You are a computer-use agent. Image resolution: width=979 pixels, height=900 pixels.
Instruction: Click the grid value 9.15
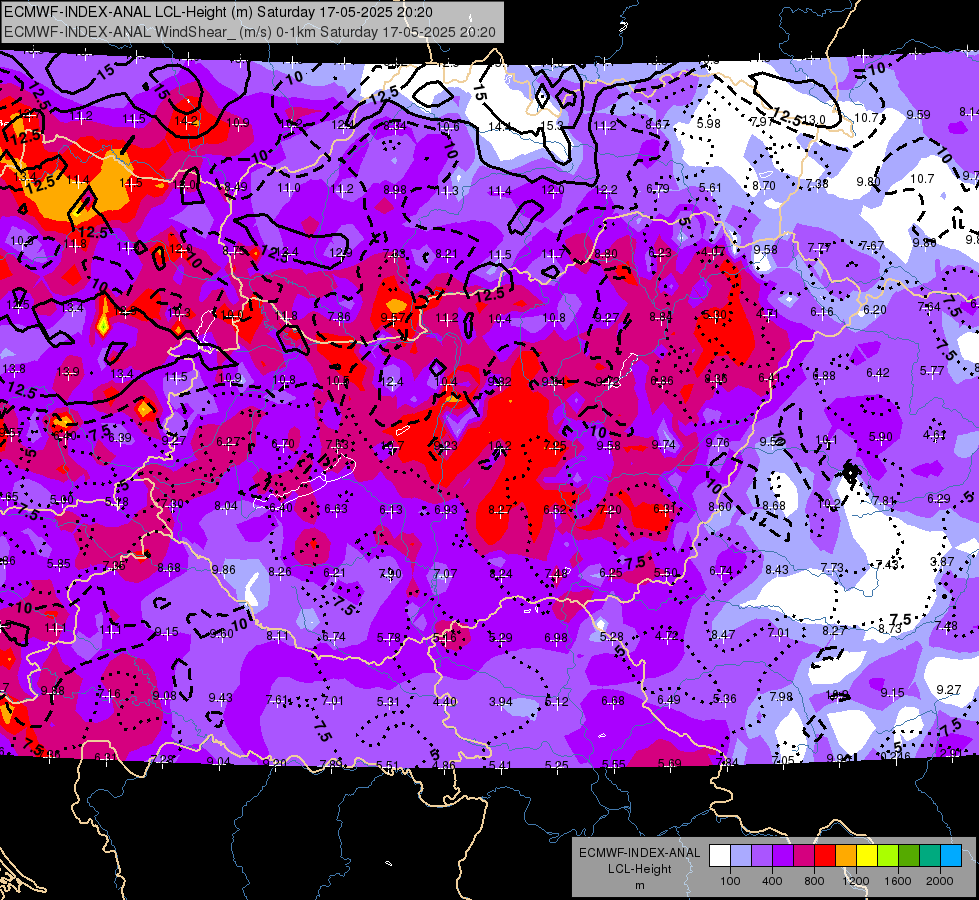(892, 692)
